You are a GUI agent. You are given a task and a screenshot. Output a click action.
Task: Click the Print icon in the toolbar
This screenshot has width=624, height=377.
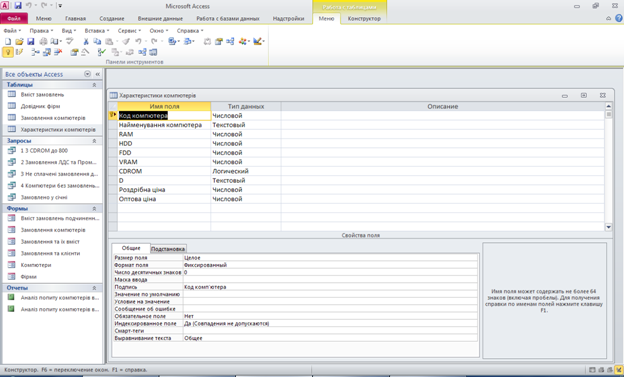tap(43, 41)
